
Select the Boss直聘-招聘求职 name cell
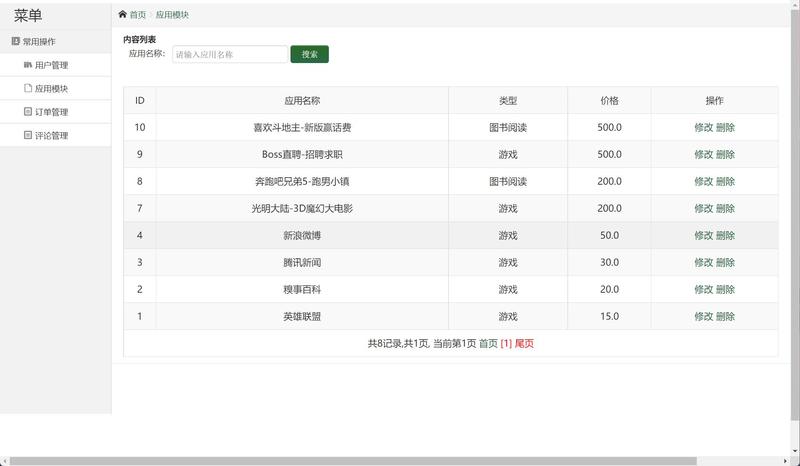[x=302, y=155]
